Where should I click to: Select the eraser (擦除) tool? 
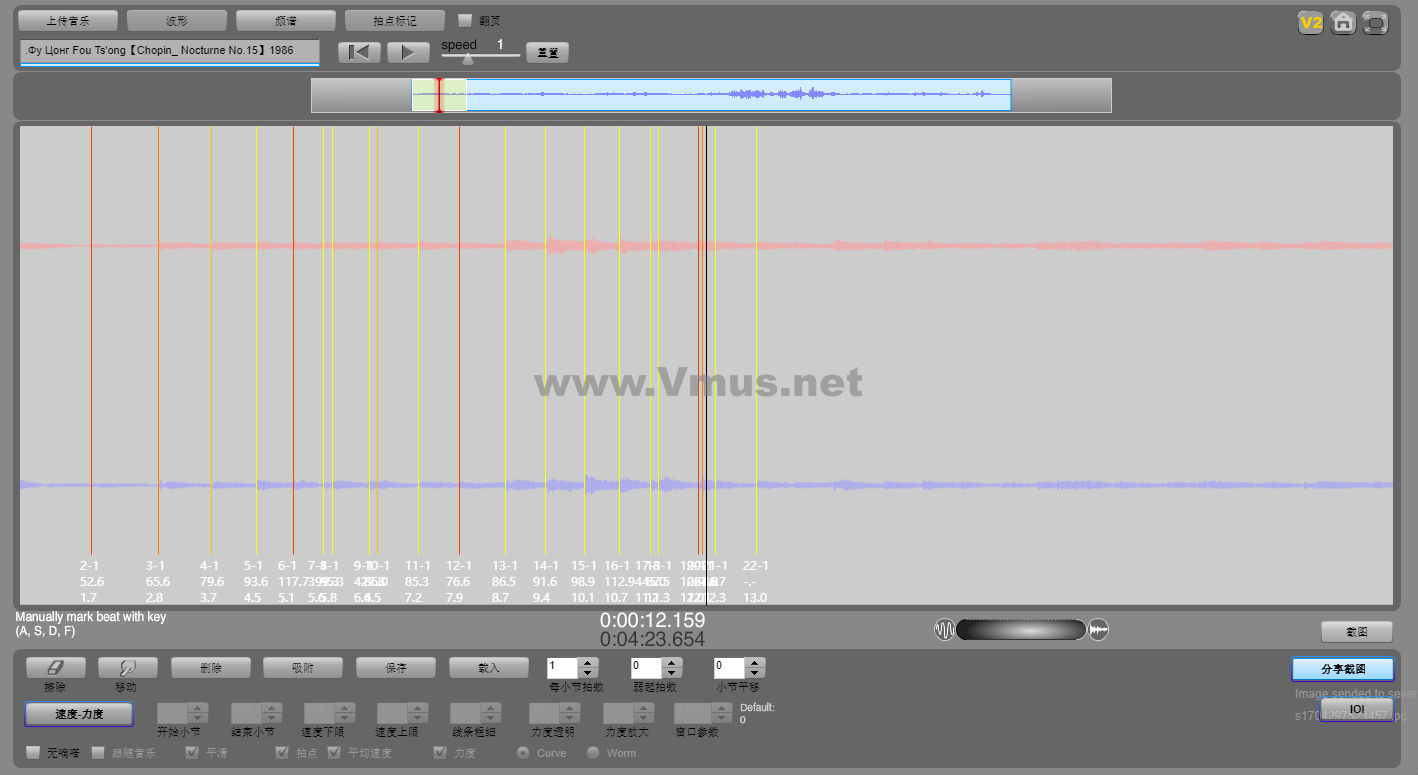55,667
